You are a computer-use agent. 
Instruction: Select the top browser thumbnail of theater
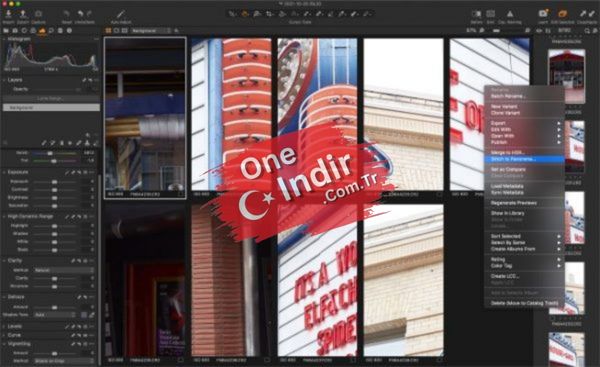(x=566, y=76)
